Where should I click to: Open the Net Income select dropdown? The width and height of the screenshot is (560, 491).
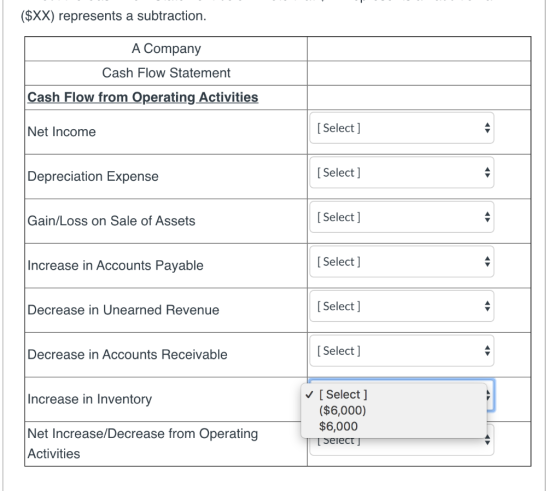click(x=402, y=128)
